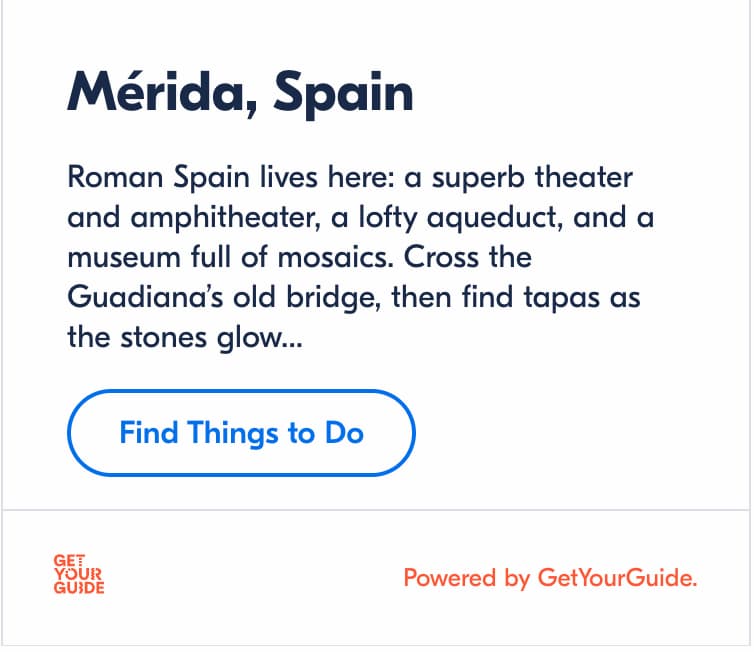This screenshot has height=652, width=754.
Task: Click the line starting with Roman Spain
Action: click(x=350, y=179)
